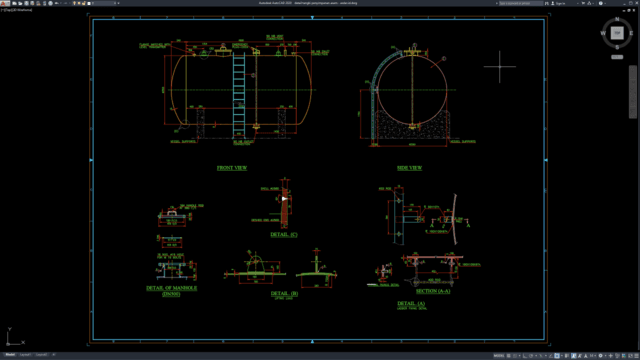Image resolution: width=640 pixels, height=360 pixels.
Task: Open the Autodesk App Store cart icon
Action: pos(583,3)
